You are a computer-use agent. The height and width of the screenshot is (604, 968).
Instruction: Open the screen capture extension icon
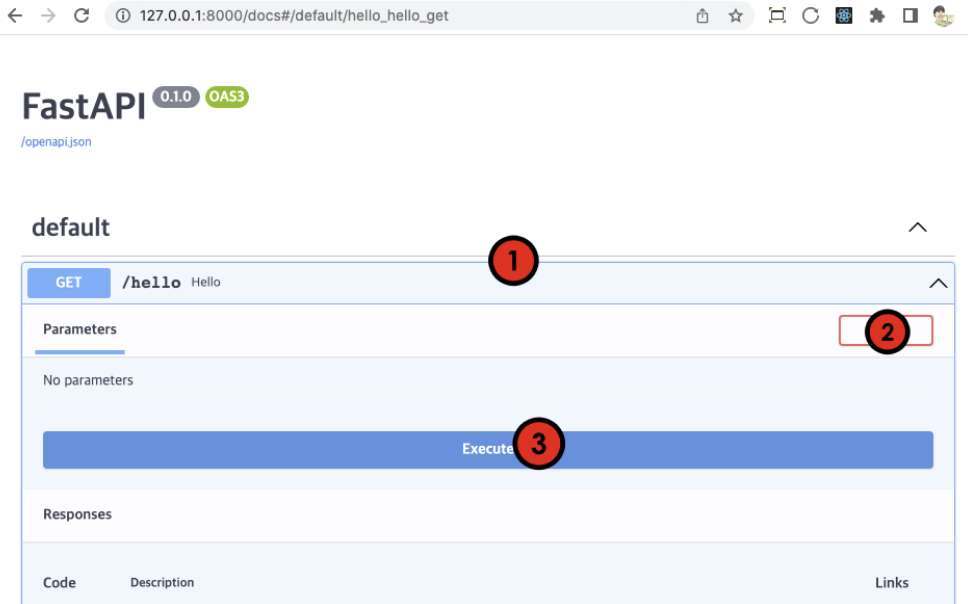(x=777, y=15)
